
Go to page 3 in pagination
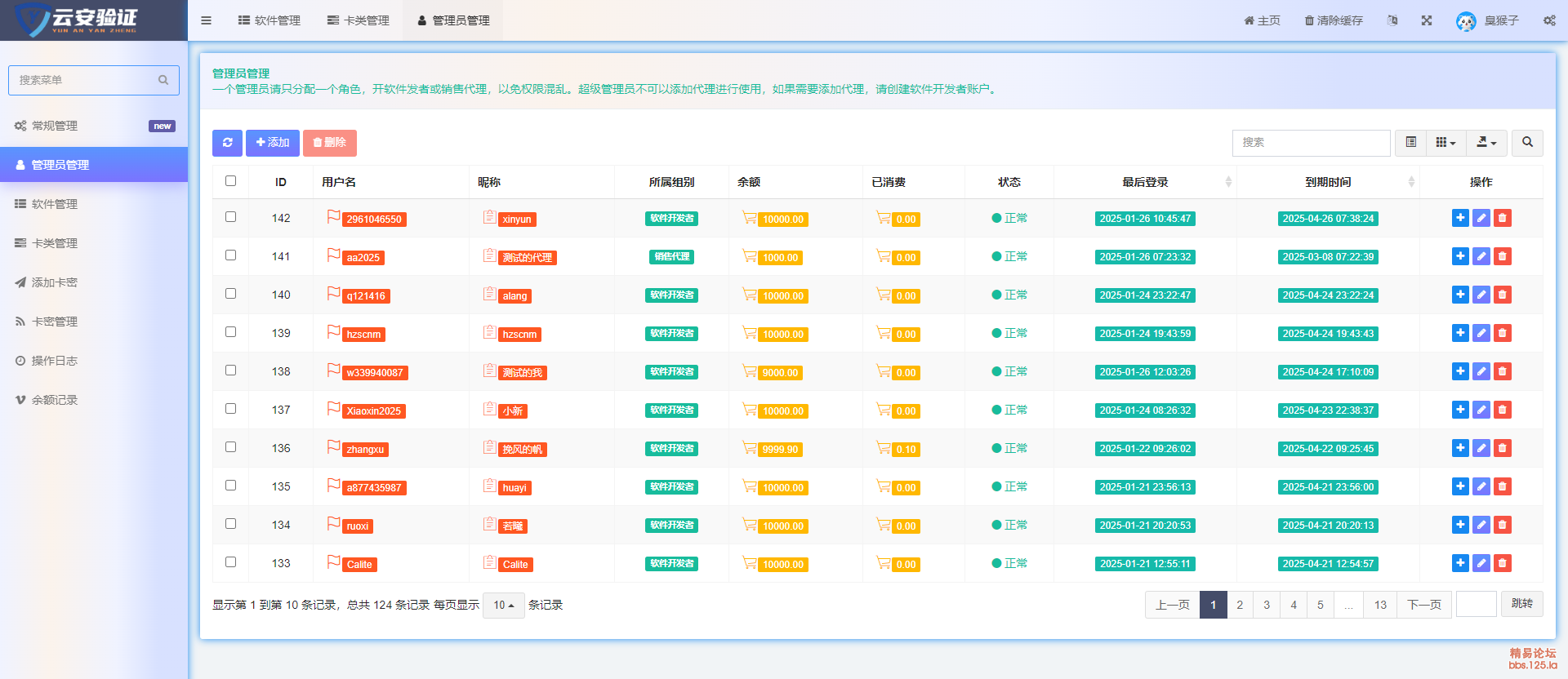[1267, 605]
